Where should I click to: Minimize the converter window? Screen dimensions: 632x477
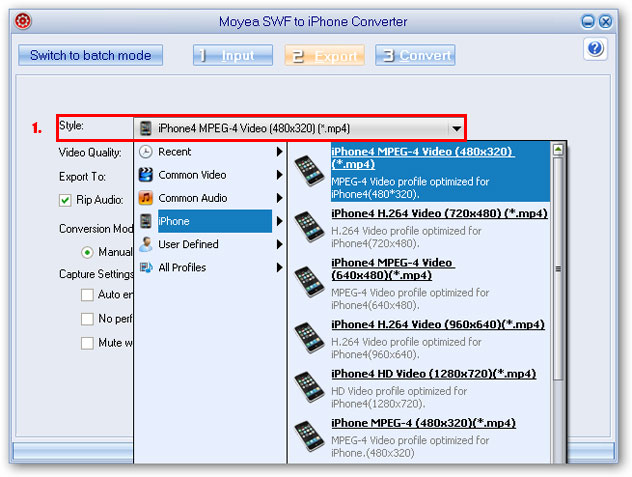[588, 21]
